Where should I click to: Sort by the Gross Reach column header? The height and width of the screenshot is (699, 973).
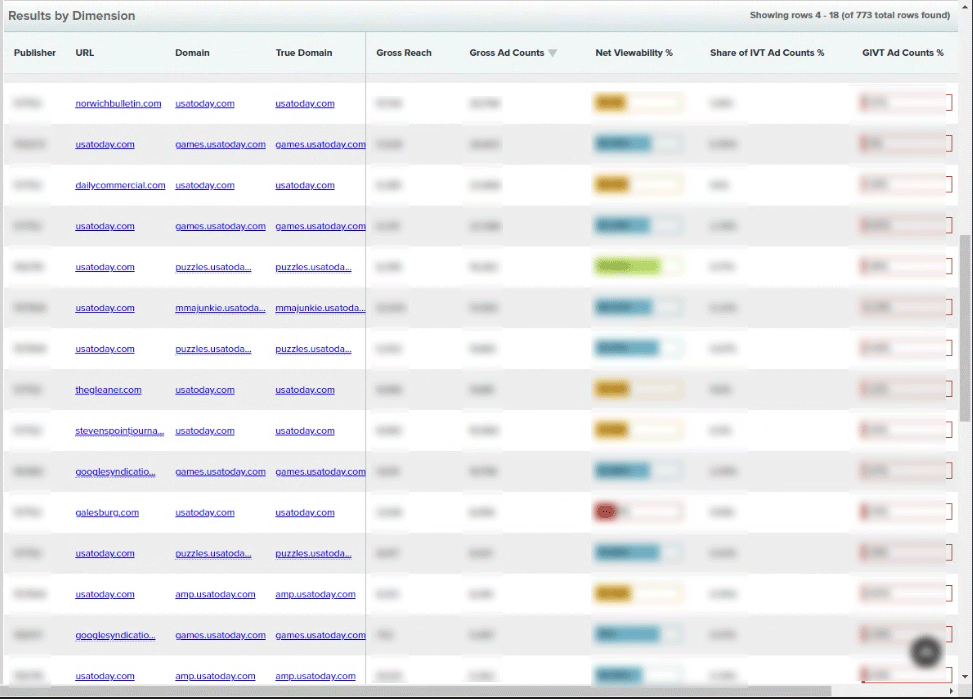tap(404, 53)
